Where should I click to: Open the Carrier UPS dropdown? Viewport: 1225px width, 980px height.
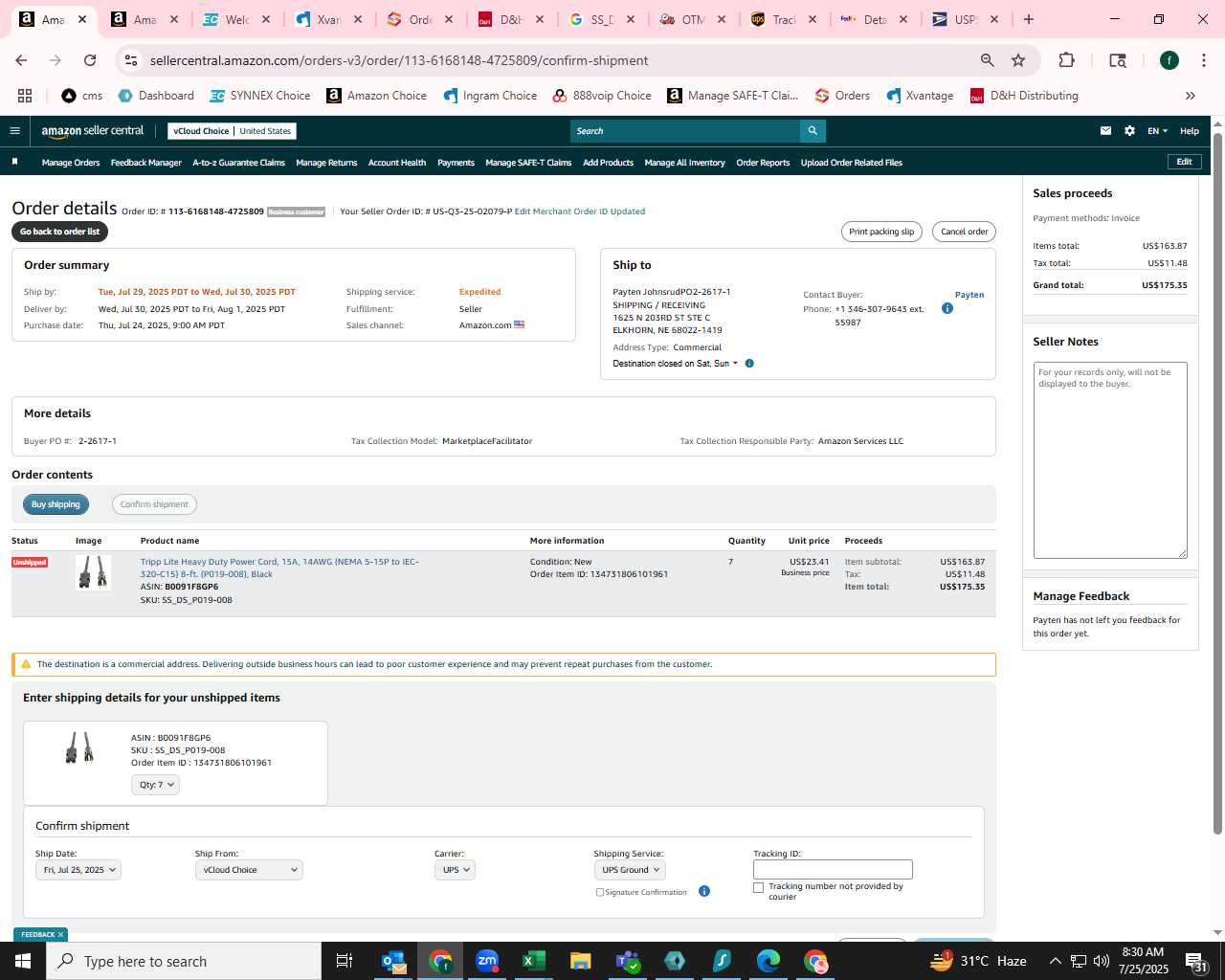[455, 870]
